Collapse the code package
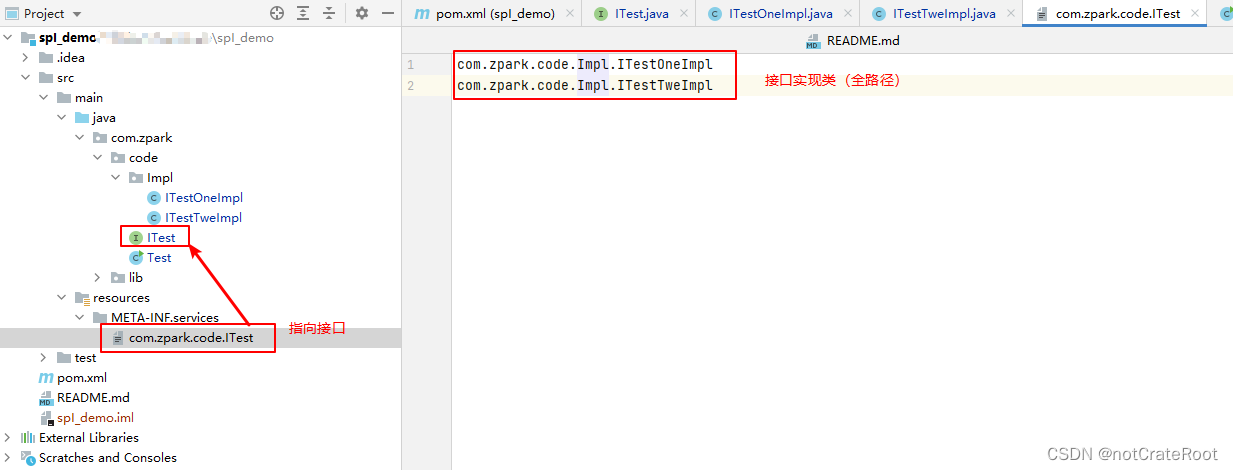The width and height of the screenshot is (1233, 470). [x=99, y=157]
